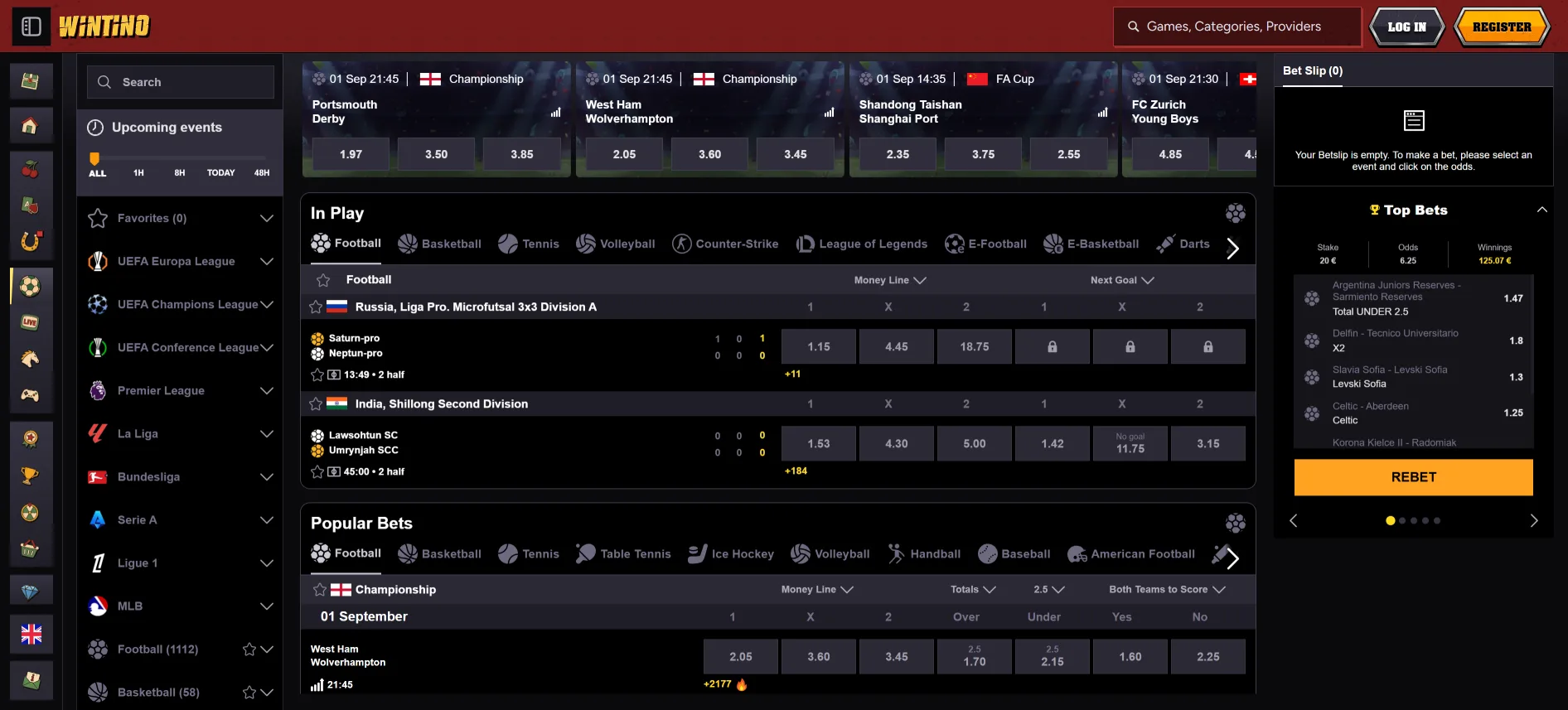Favorite the Lawsohtun SC vs Umrynjah match

coord(317,471)
